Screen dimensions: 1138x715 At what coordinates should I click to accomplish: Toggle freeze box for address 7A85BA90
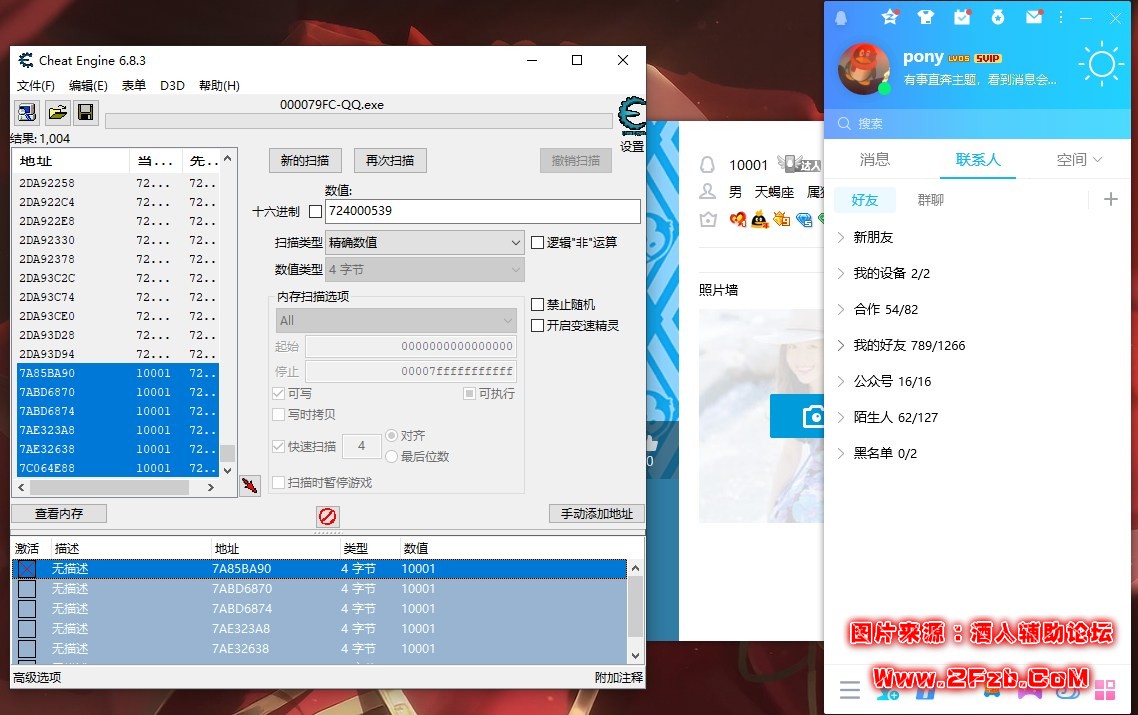[27, 568]
